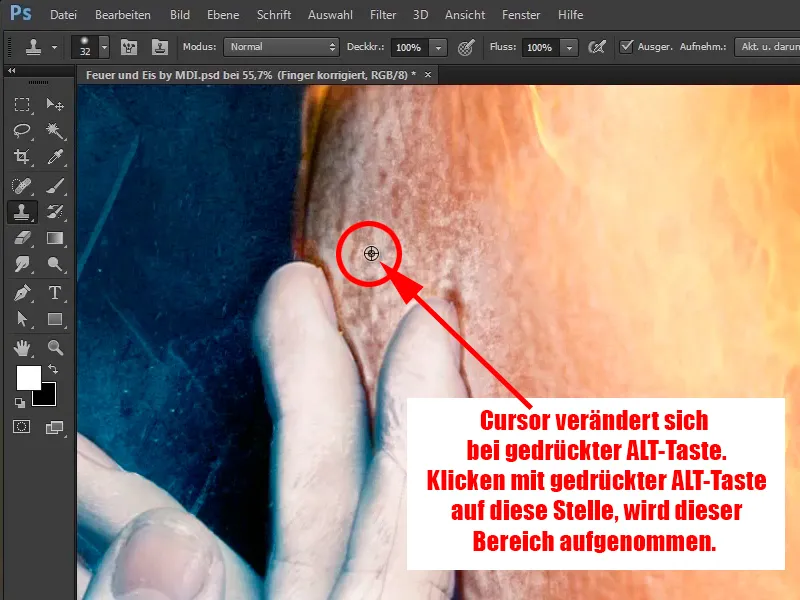Screen dimensions: 800x600
Task: Click the Ps application logo
Action: [x=20, y=13]
